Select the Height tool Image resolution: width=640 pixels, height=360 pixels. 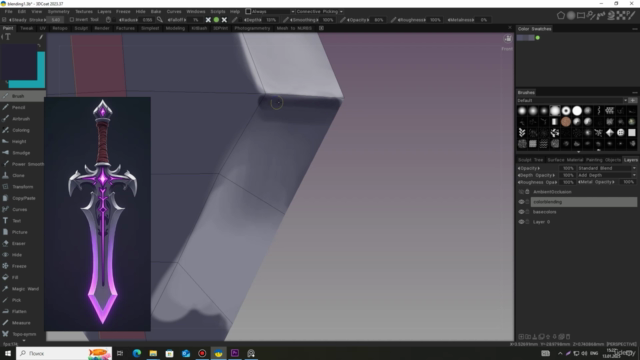pos(22,141)
